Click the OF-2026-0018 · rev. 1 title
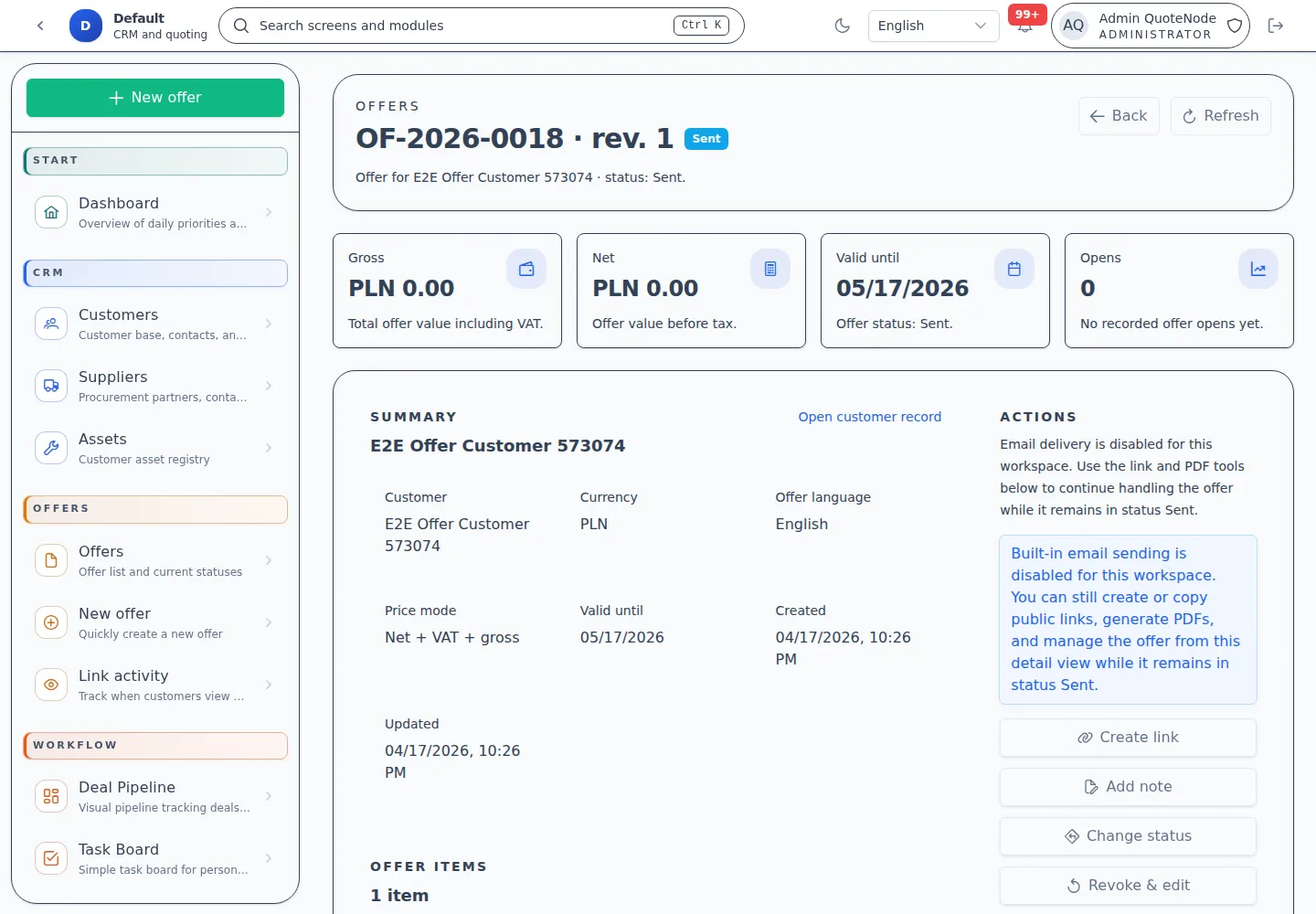Screen dimensions: 1316x914 [515, 138]
